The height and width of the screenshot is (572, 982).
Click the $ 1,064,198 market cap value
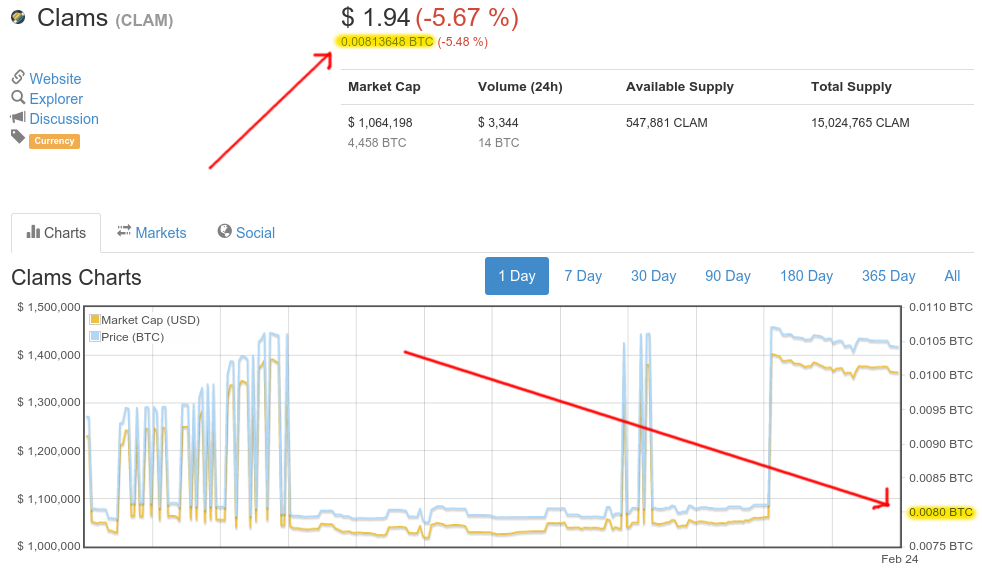380,123
